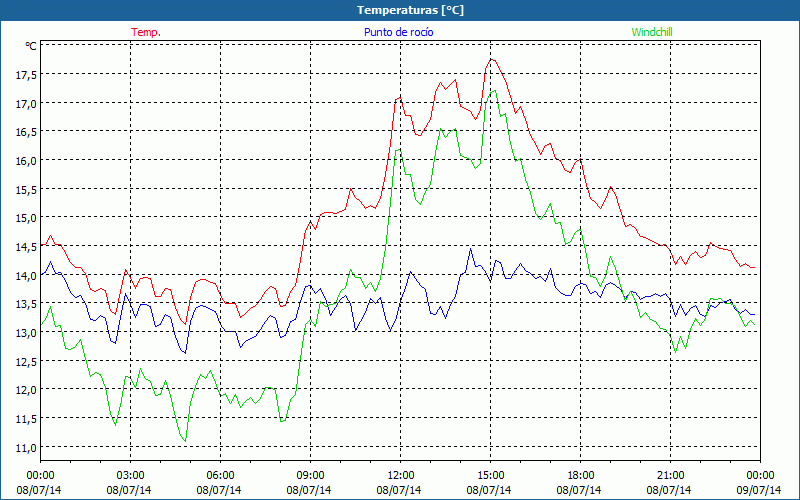Click the 13,5 y-axis value
800x500 pixels.
coord(26,304)
